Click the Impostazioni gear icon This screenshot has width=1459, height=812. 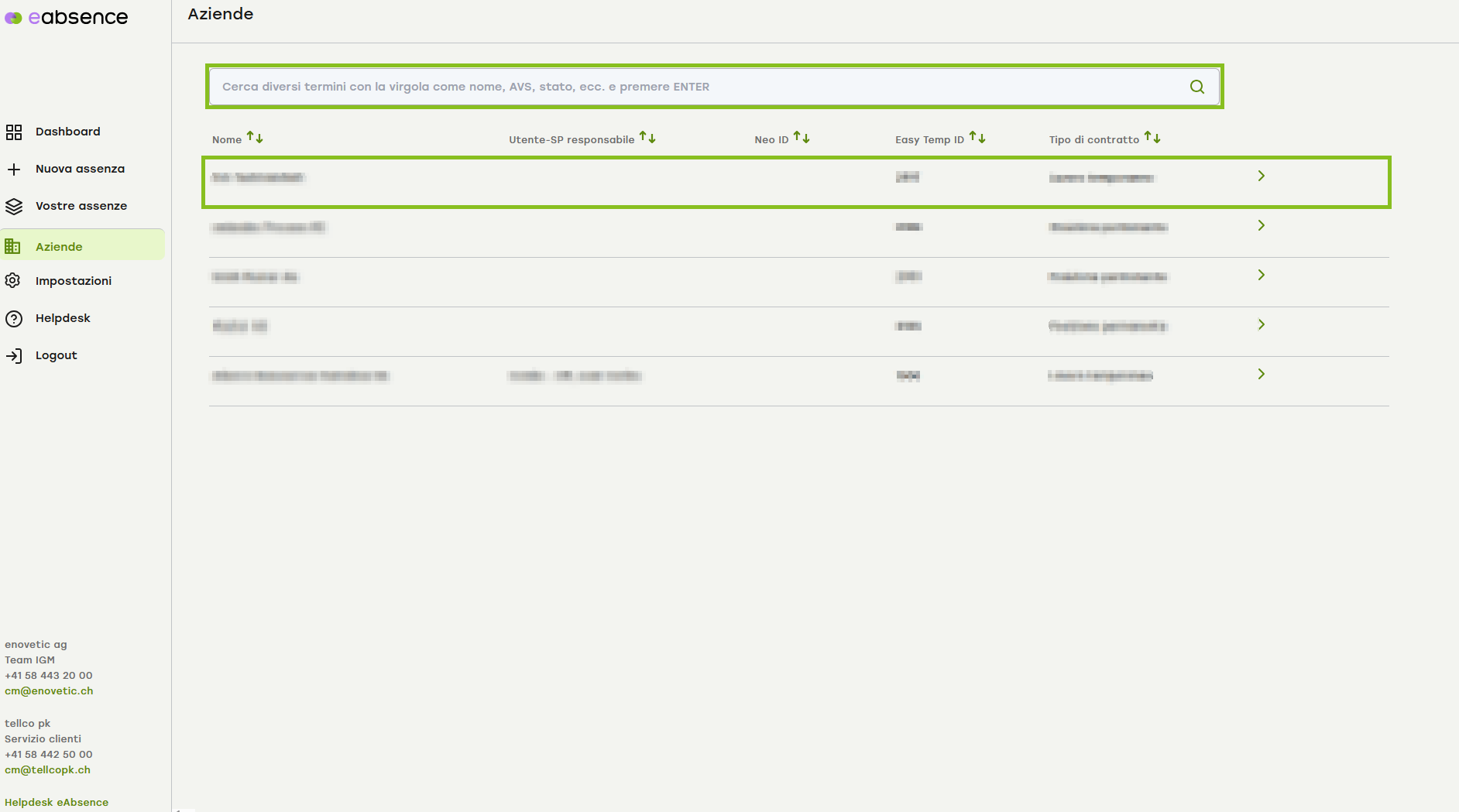click(x=13, y=281)
